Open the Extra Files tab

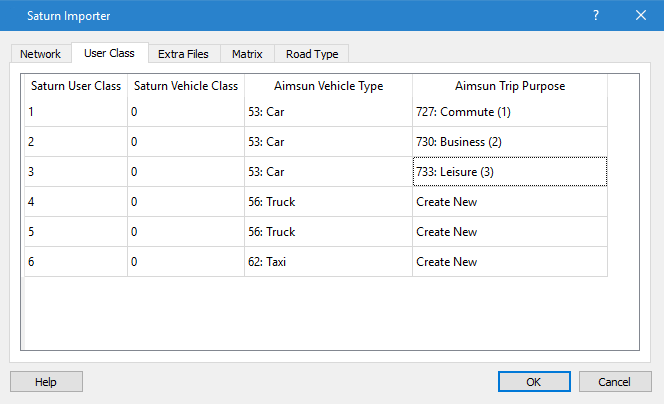click(x=183, y=54)
